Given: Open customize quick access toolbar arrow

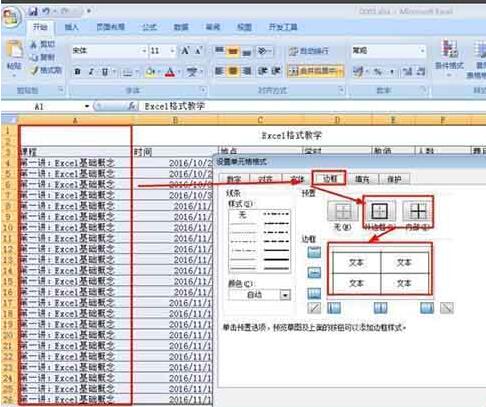Looking at the screenshot, I should 89,11.
